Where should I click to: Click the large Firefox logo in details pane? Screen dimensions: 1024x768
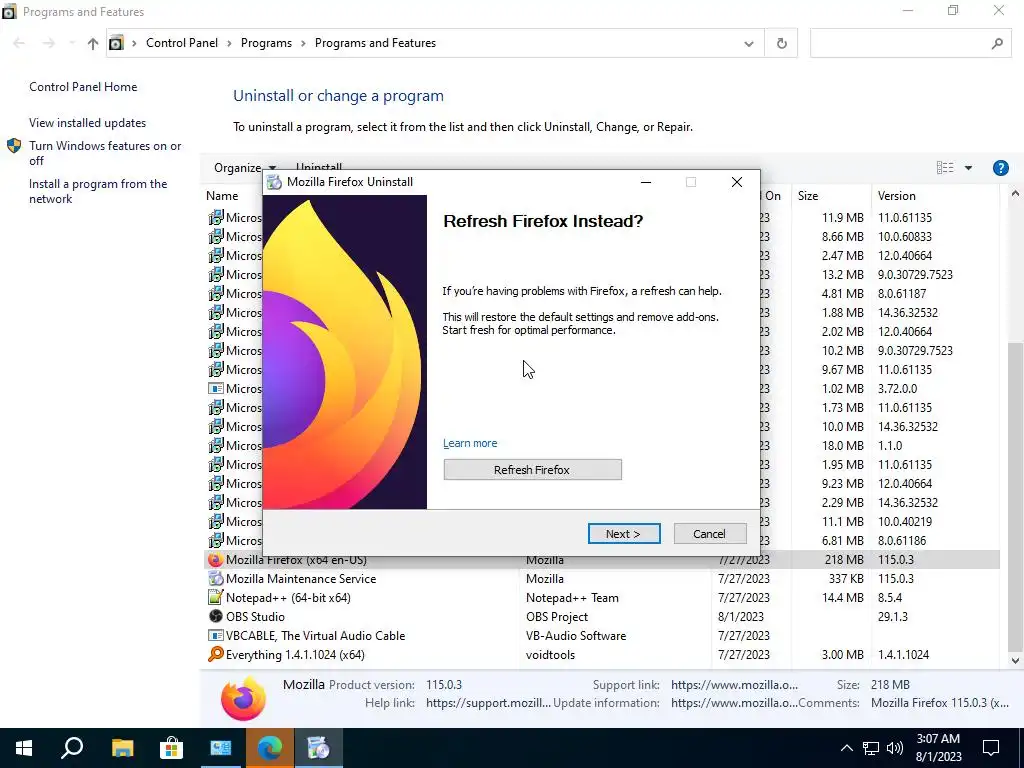244,699
